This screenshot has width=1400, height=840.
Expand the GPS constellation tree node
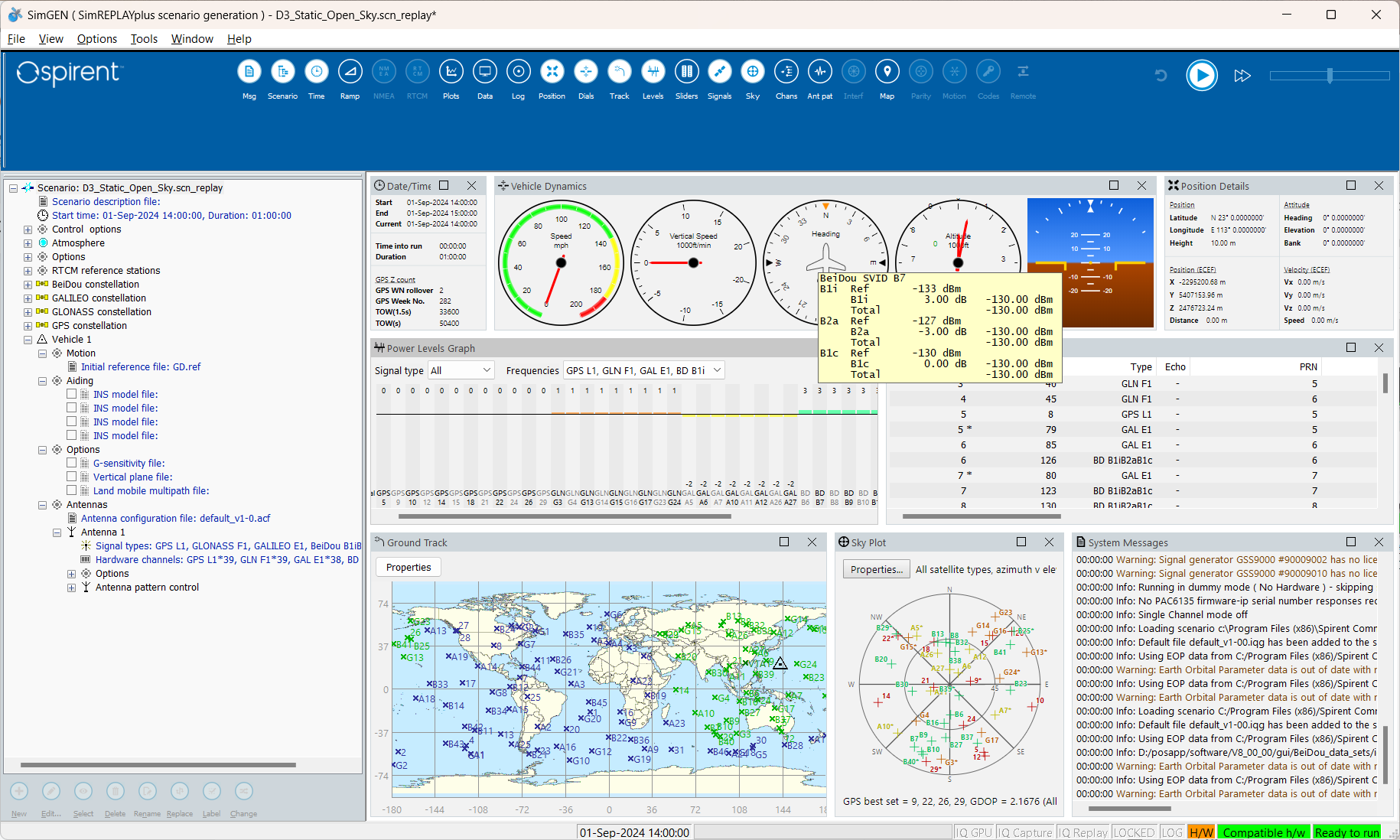pos(28,326)
